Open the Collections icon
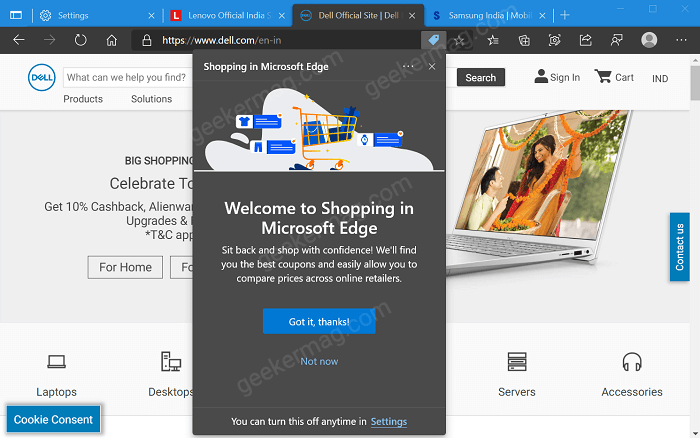 [524, 40]
